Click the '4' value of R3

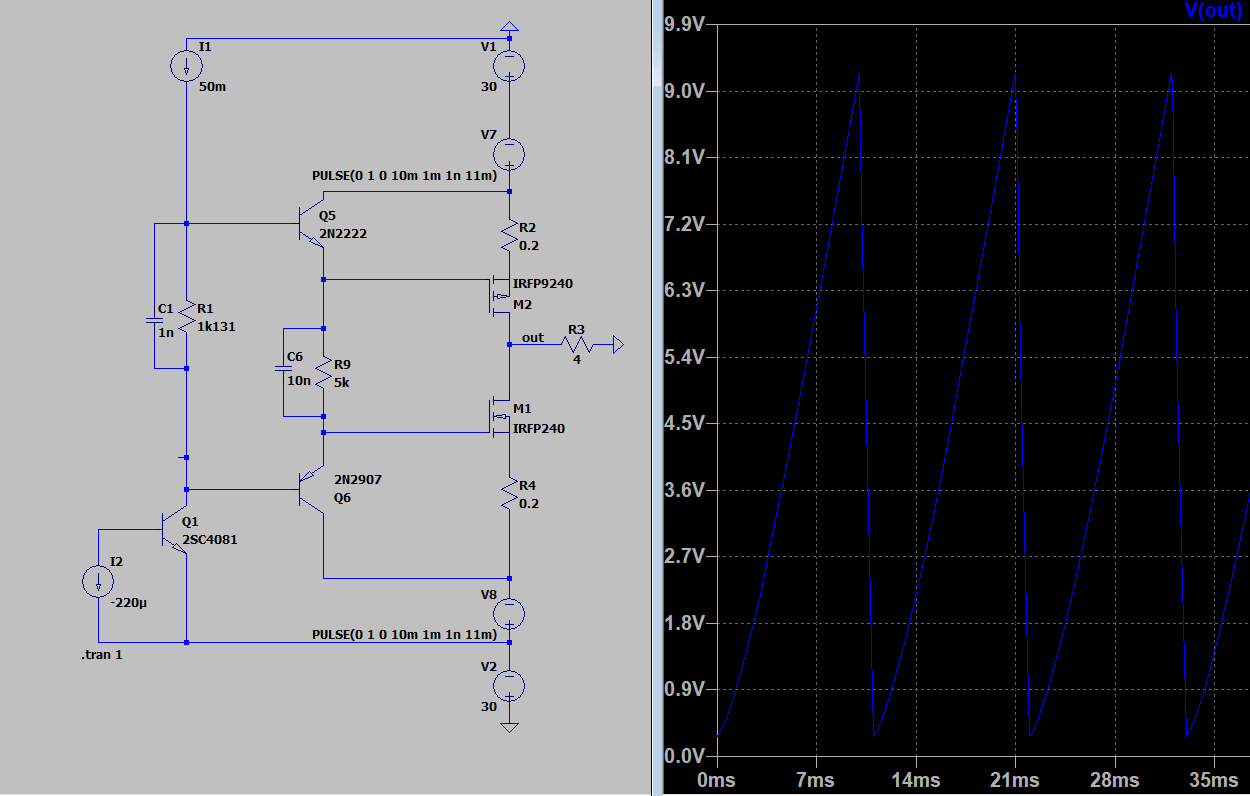pyautogui.click(x=576, y=360)
